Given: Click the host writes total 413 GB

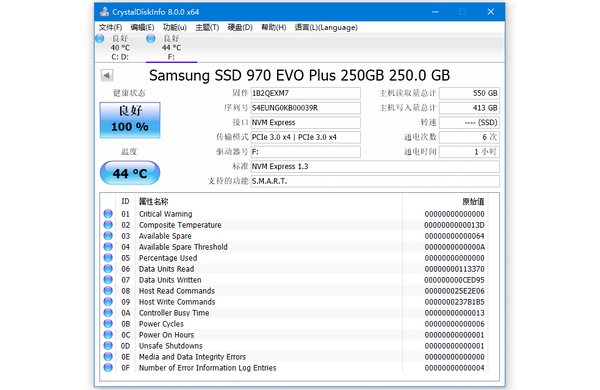Looking at the screenshot, I should pos(470,108).
